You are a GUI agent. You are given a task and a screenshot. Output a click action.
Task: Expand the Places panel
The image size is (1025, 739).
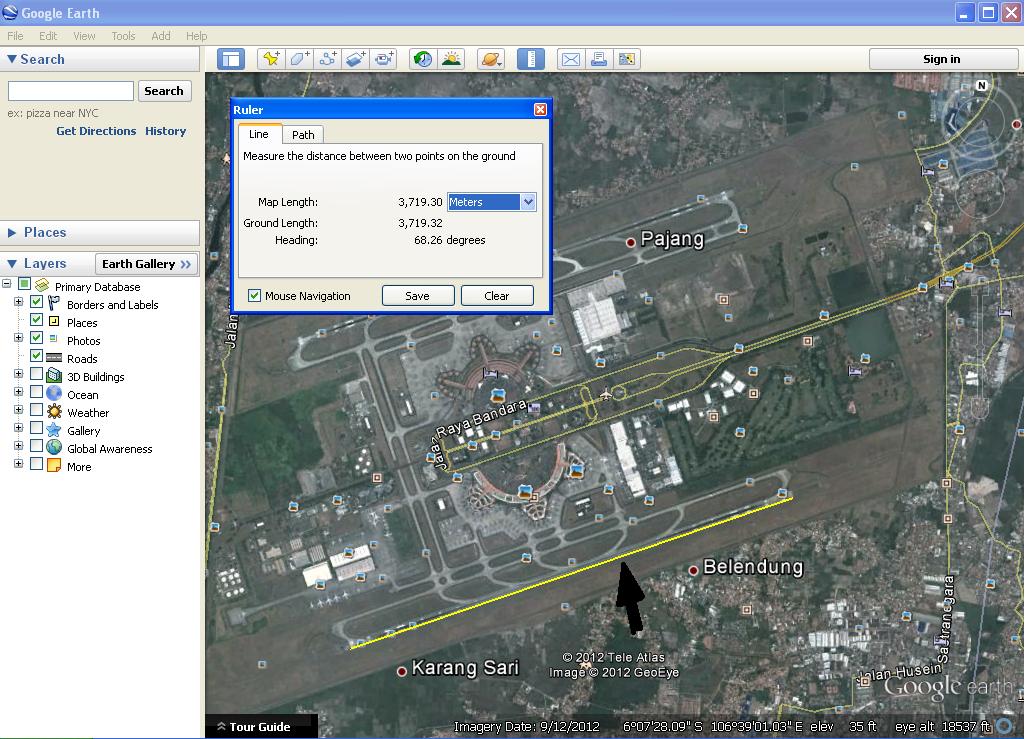pos(12,232)
